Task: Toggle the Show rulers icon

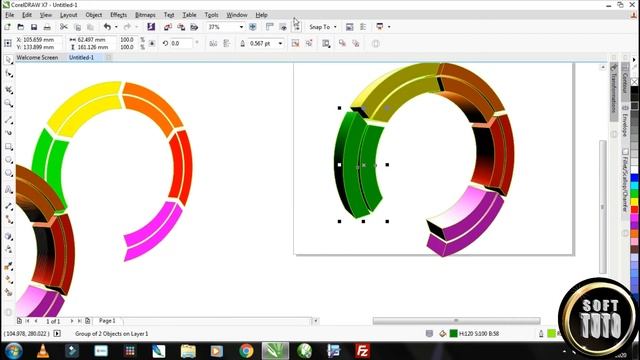Action: pyautogui.click(x=269, y=27)
